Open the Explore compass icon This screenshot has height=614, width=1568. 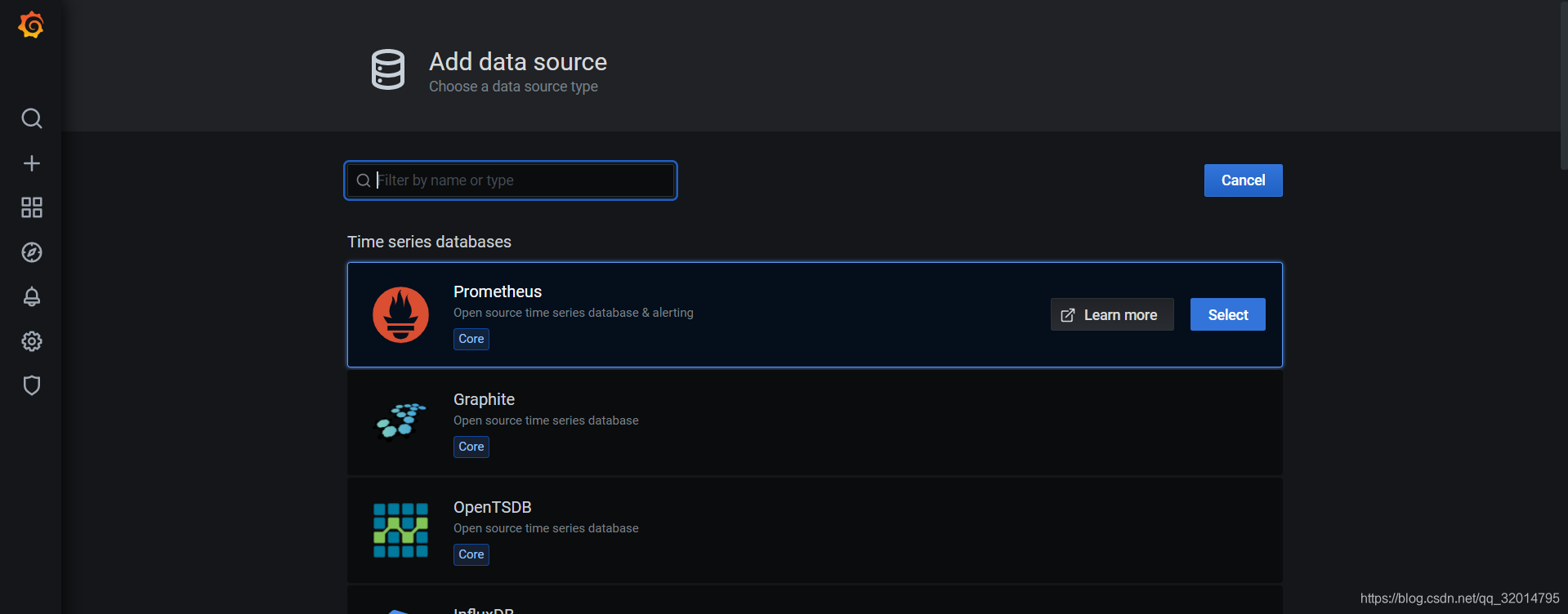[31, 252]
